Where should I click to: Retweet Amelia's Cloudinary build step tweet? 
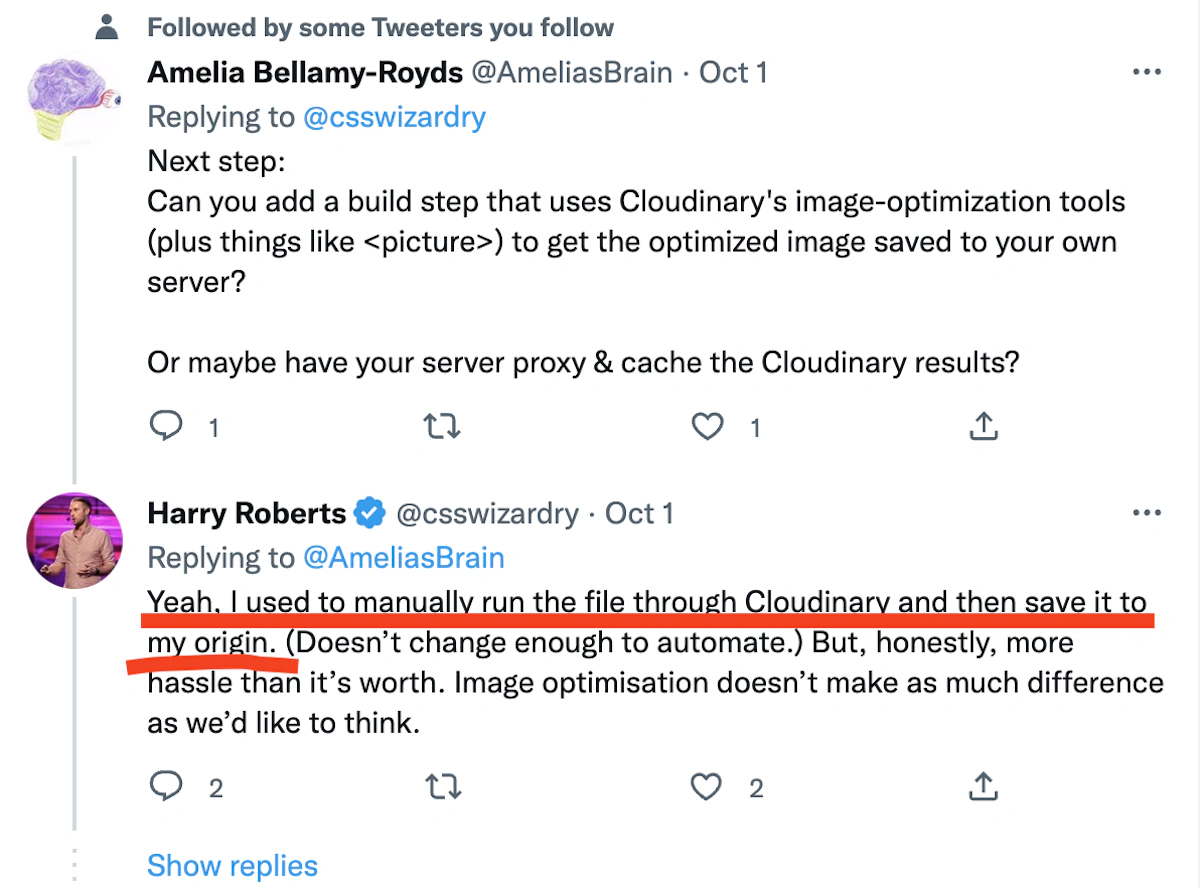[x=441, y=428]
